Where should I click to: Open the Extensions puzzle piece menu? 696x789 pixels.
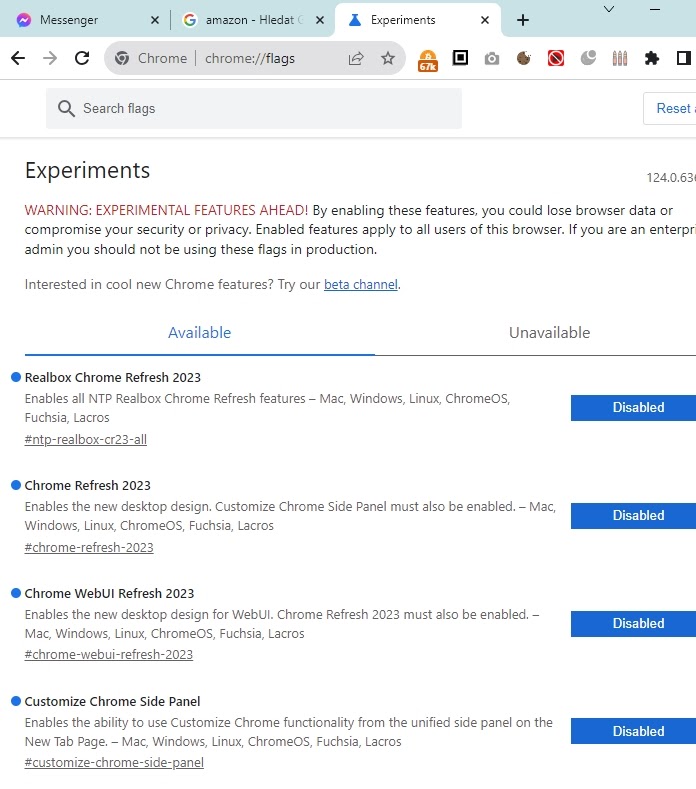pos(652,59)
